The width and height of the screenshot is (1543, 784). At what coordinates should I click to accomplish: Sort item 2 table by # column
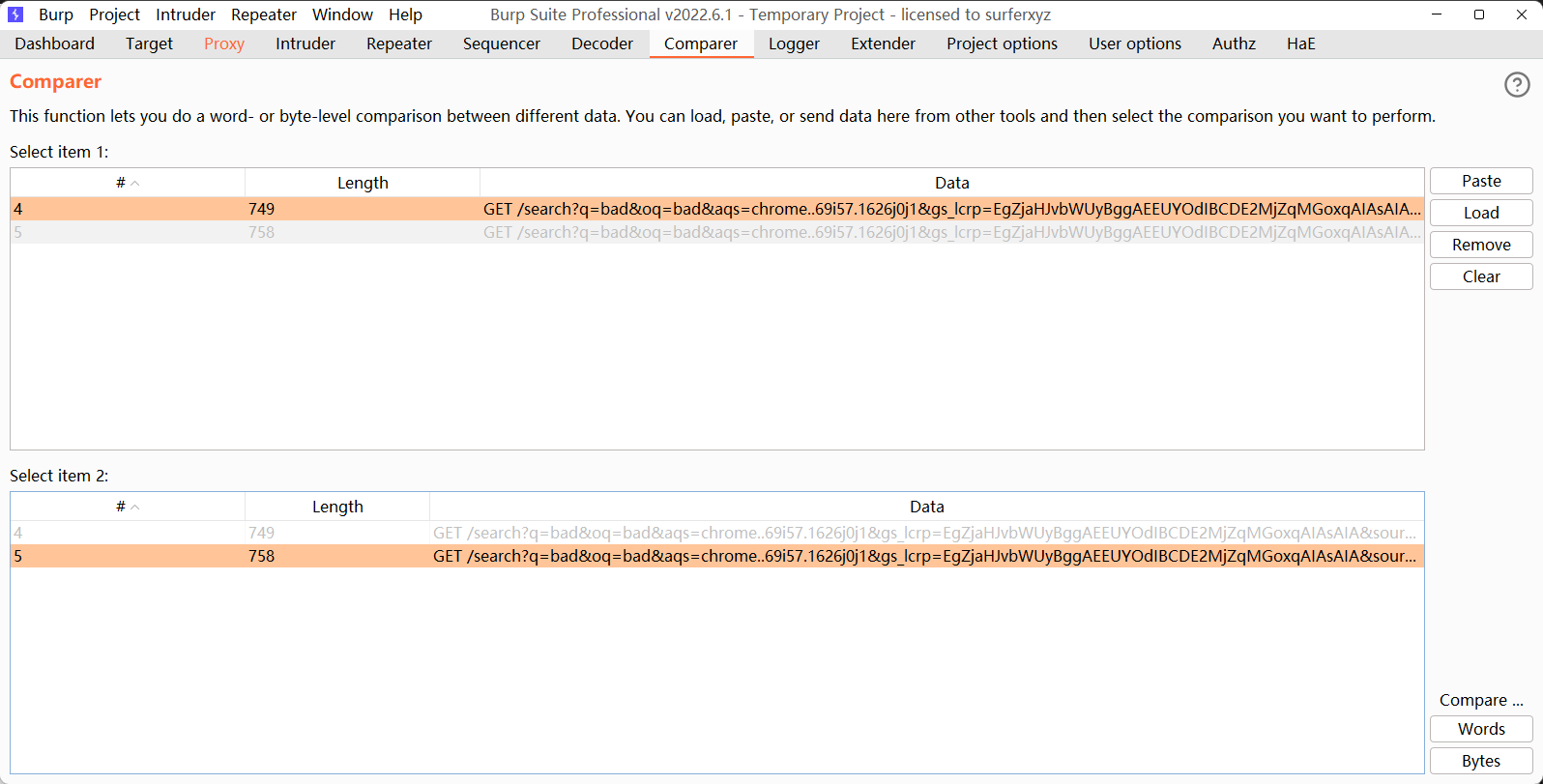pos(128,507)
